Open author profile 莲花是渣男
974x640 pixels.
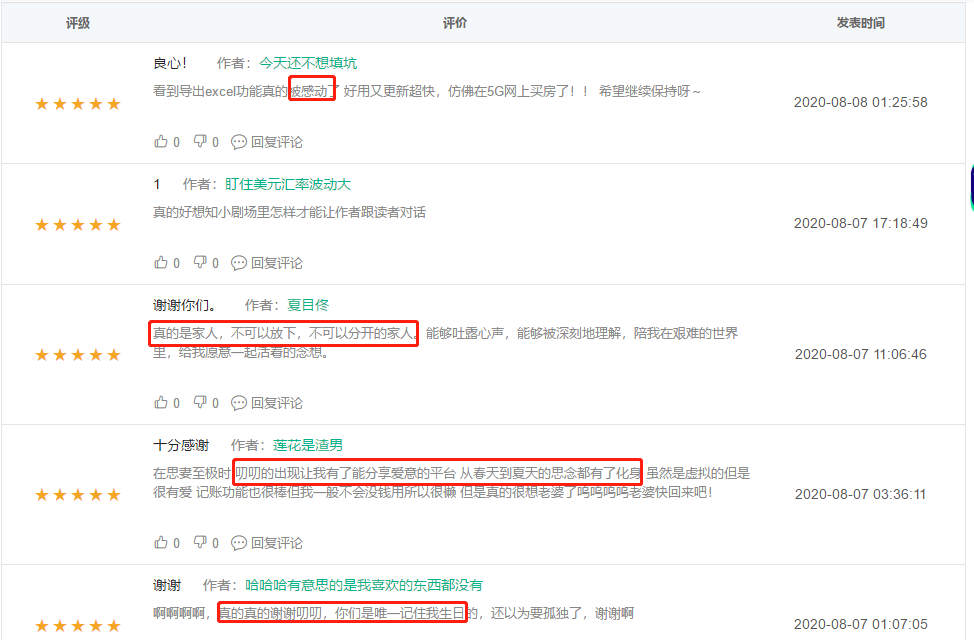pyautogui.click(x=307, y=445)
